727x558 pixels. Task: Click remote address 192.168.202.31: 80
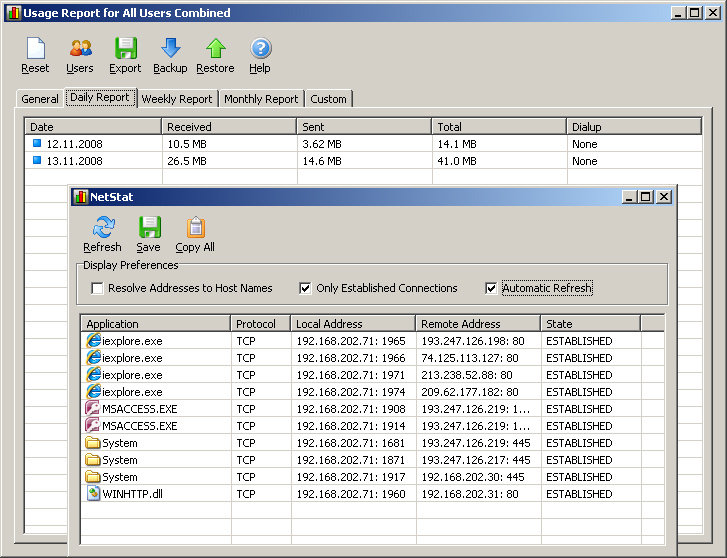point(470,494)
